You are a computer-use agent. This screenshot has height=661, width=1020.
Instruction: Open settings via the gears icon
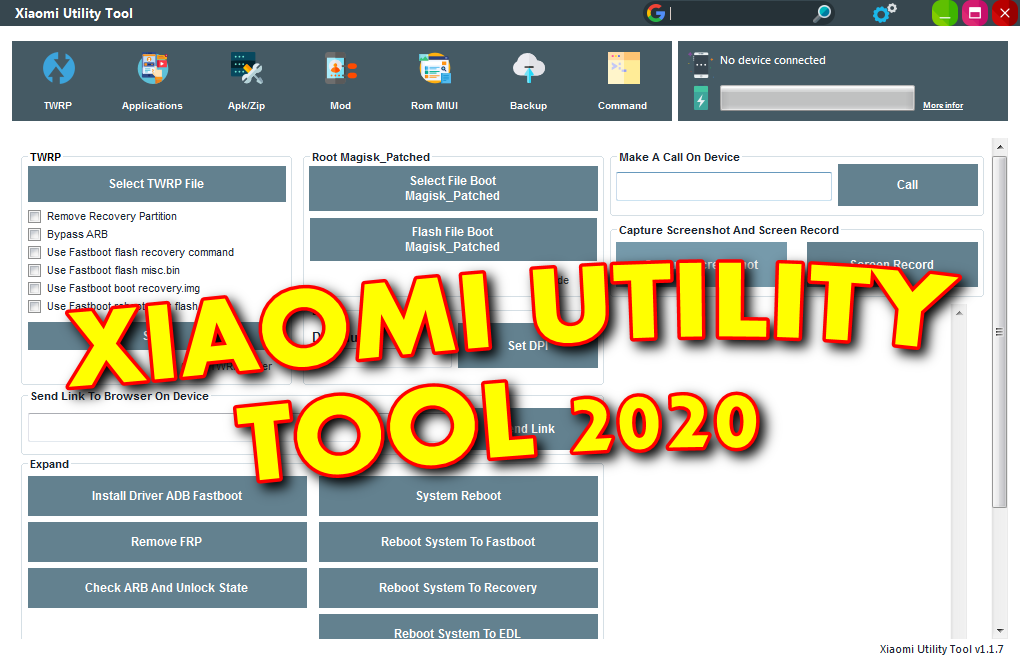pos(885,12)
